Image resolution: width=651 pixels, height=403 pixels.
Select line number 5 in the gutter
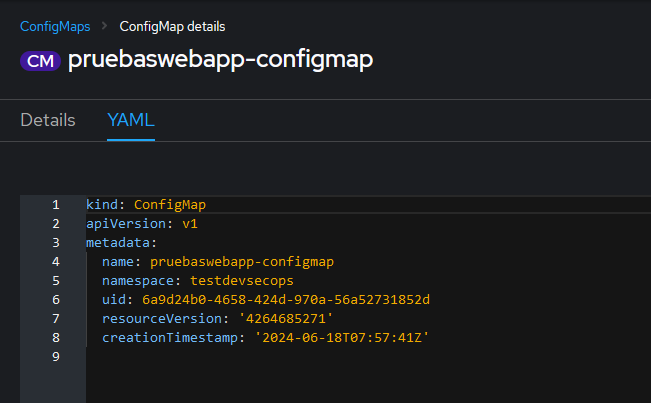pos(56,281)
